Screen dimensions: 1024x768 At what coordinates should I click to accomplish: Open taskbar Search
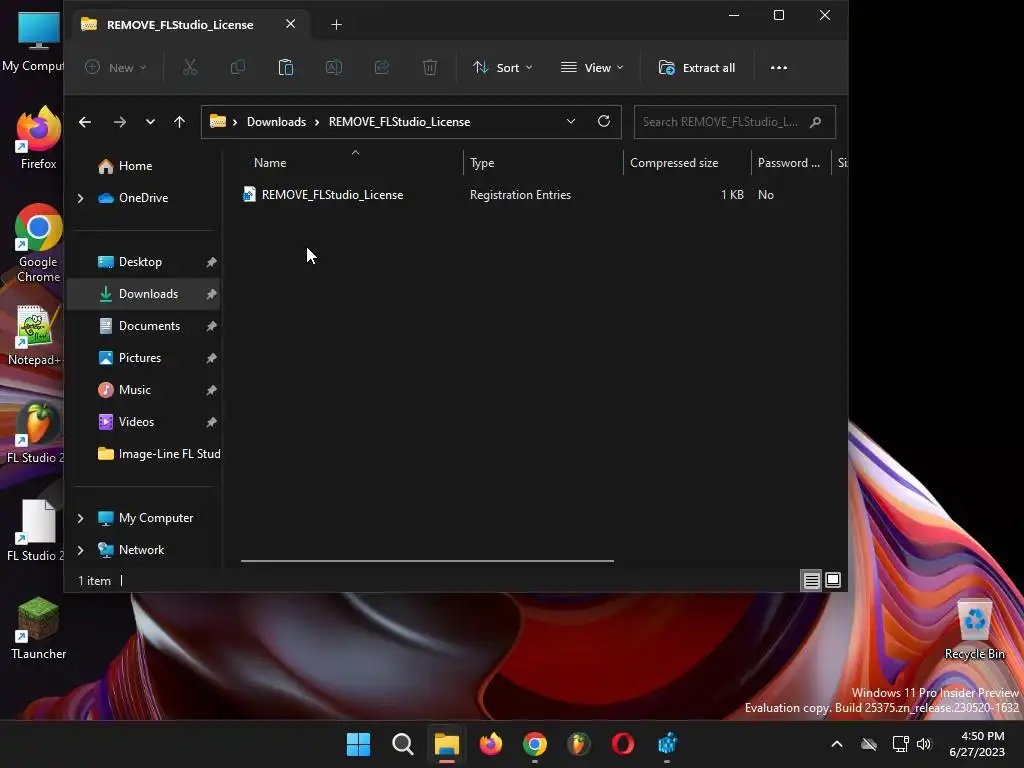point(402,744)
